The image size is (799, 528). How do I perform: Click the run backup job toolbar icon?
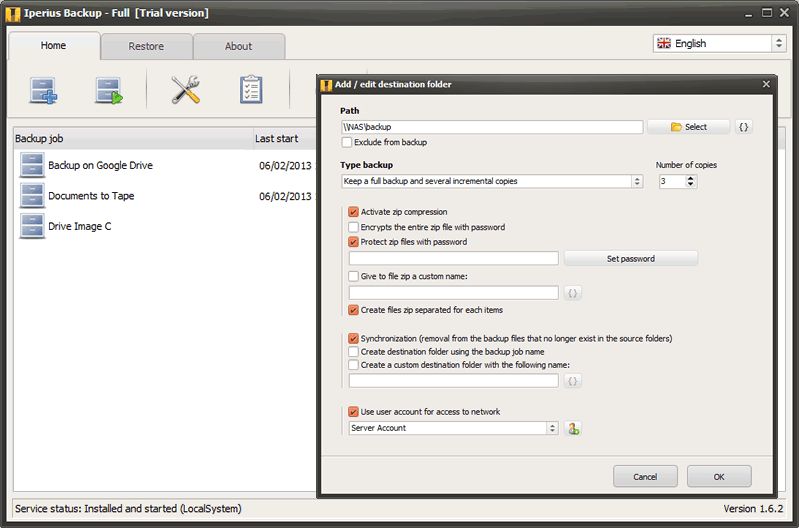click(108, 91)
